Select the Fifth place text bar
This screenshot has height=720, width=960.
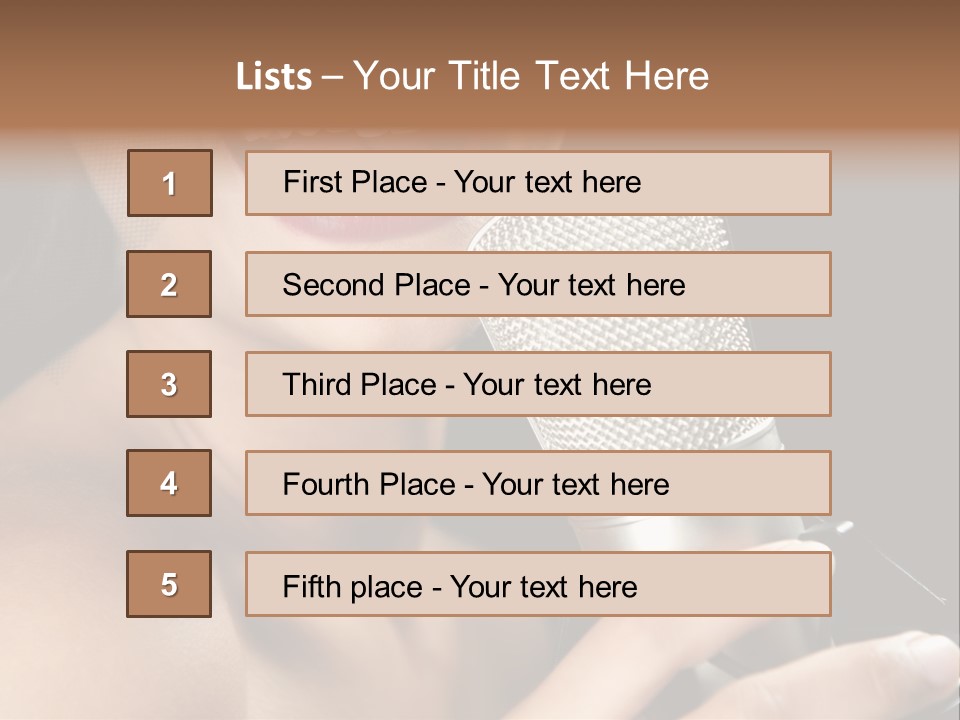tap(538, 584)
